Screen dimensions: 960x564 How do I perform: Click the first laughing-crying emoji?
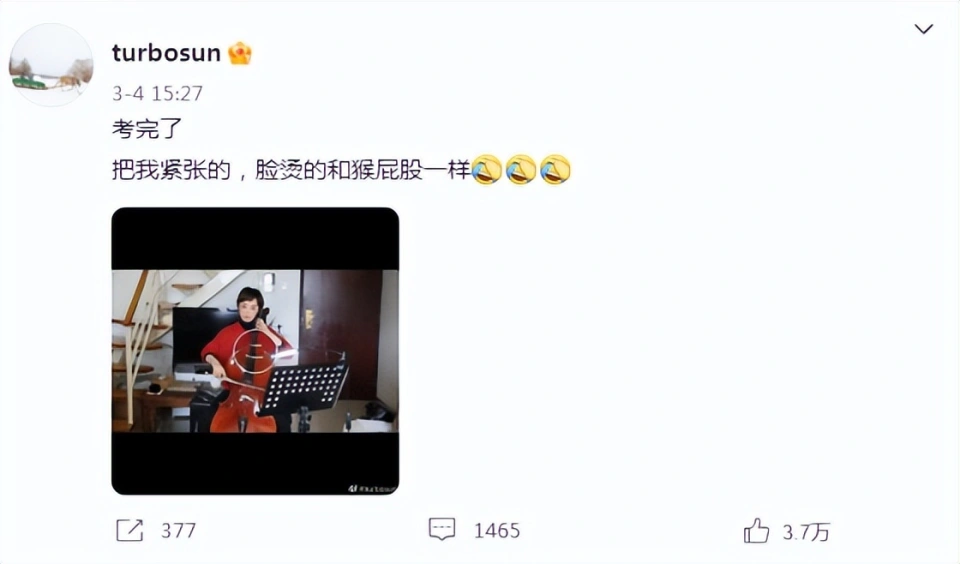pos(487,170)
